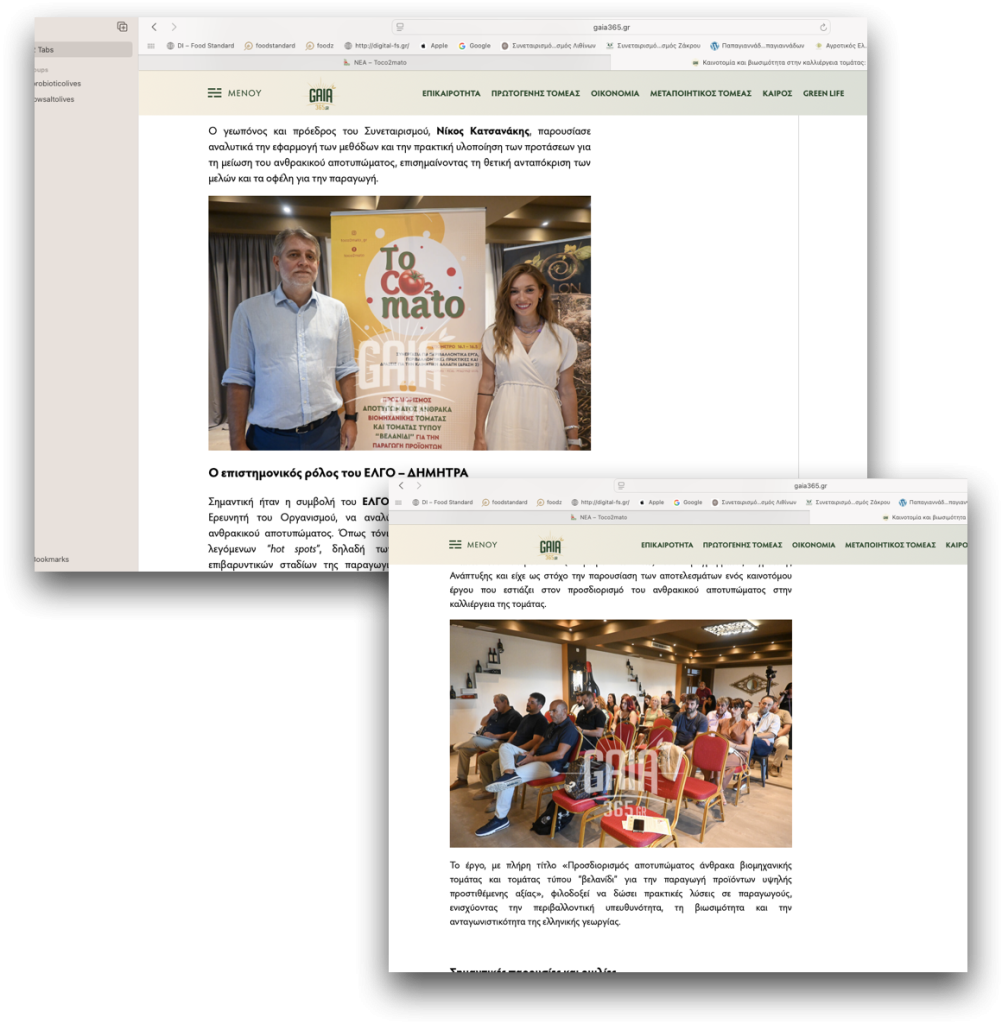Click the GAIA 365 logo in the rear window

321,94
